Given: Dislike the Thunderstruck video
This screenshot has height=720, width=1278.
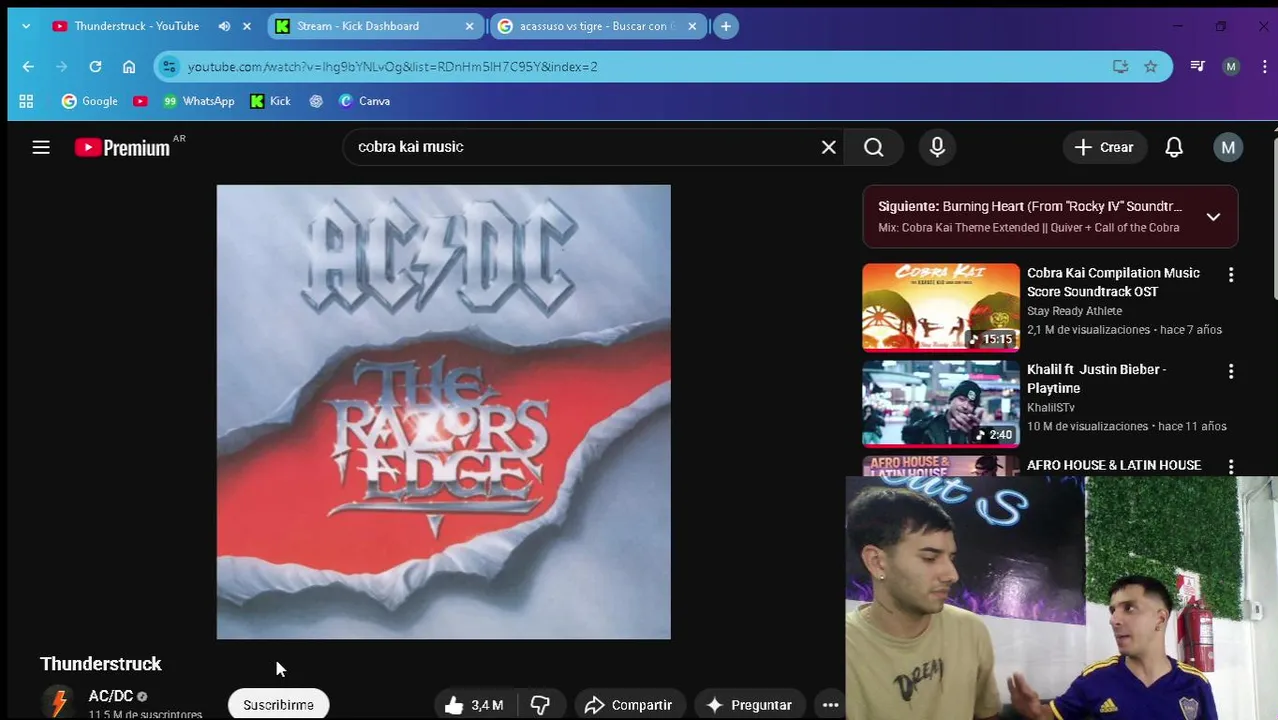Looking at the screenshot, I should (x=540, y=705).
